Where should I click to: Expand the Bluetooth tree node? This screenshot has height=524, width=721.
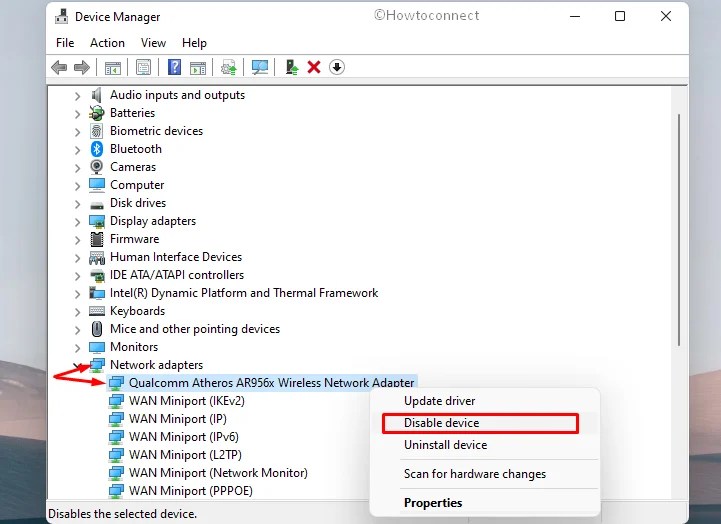click(77, 150)
